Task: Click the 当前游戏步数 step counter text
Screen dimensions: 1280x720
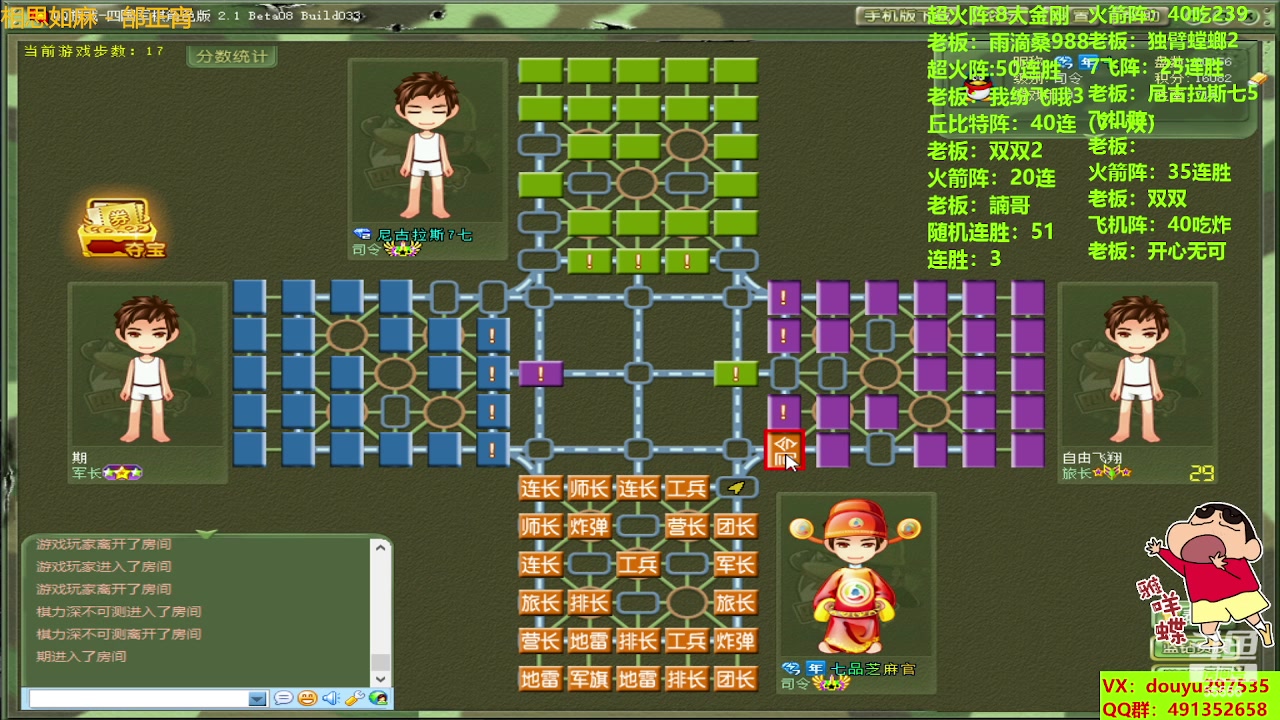Action: point(94,51)
